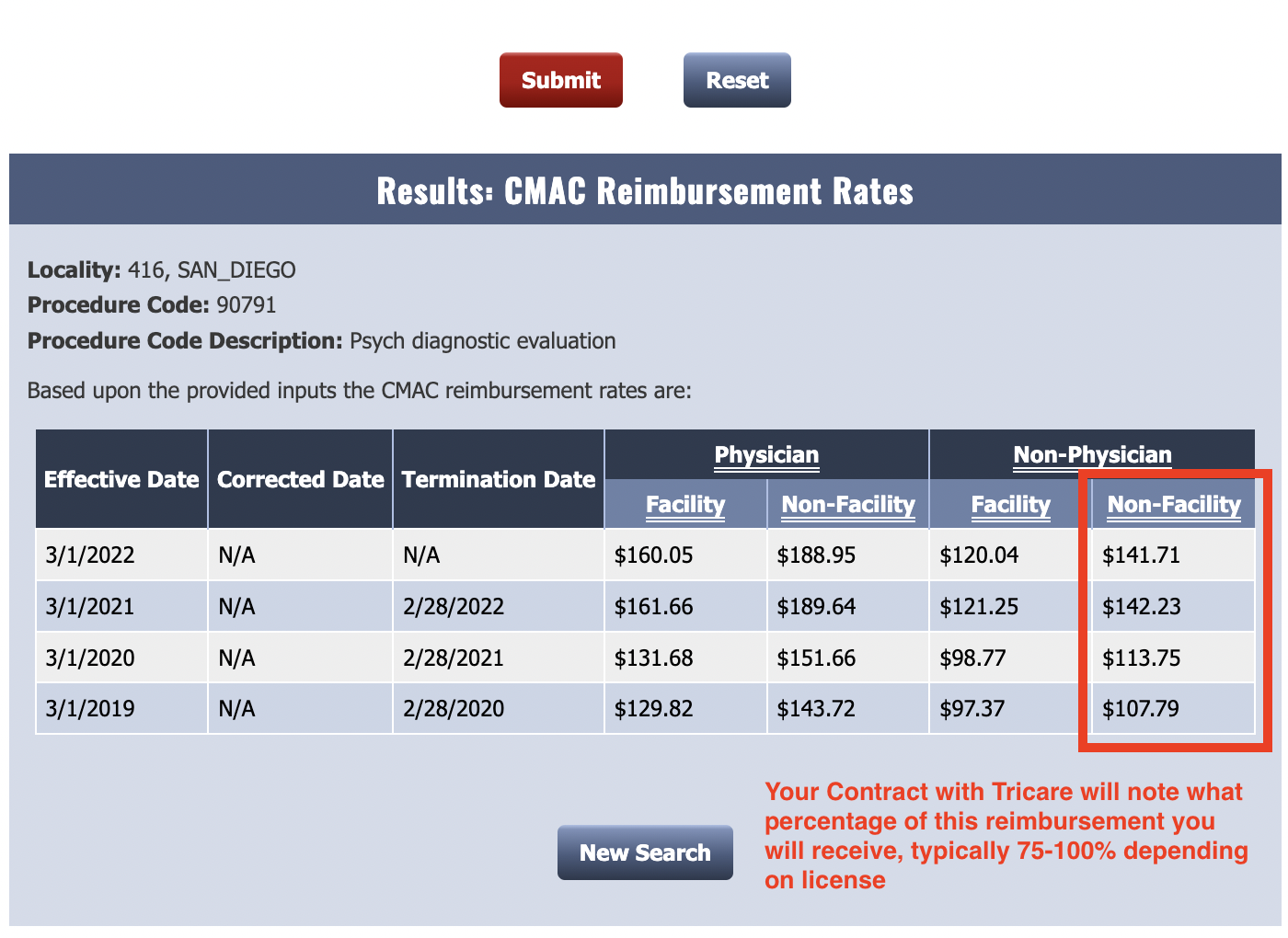Click the Non-Facility link under Physician

click(848, 505)
